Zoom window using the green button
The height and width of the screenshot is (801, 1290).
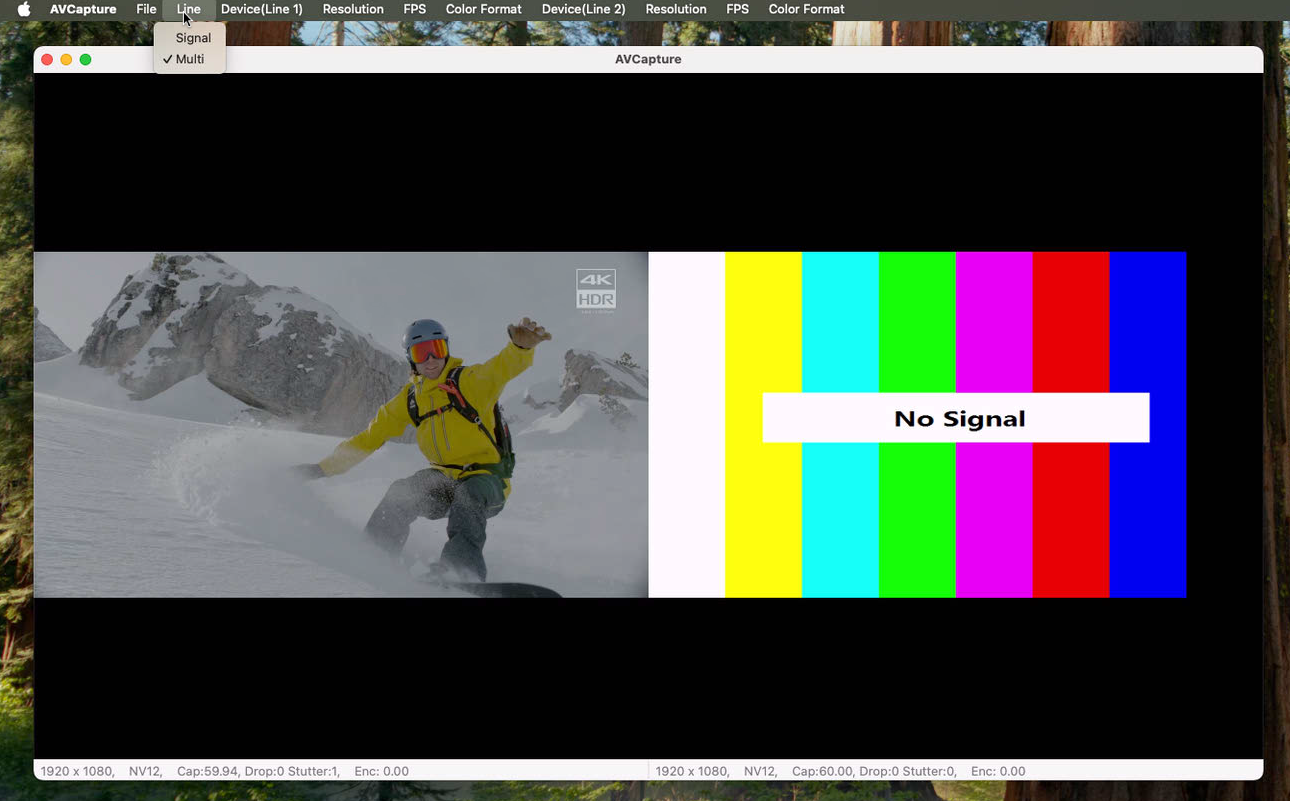[x=86, y=60]
